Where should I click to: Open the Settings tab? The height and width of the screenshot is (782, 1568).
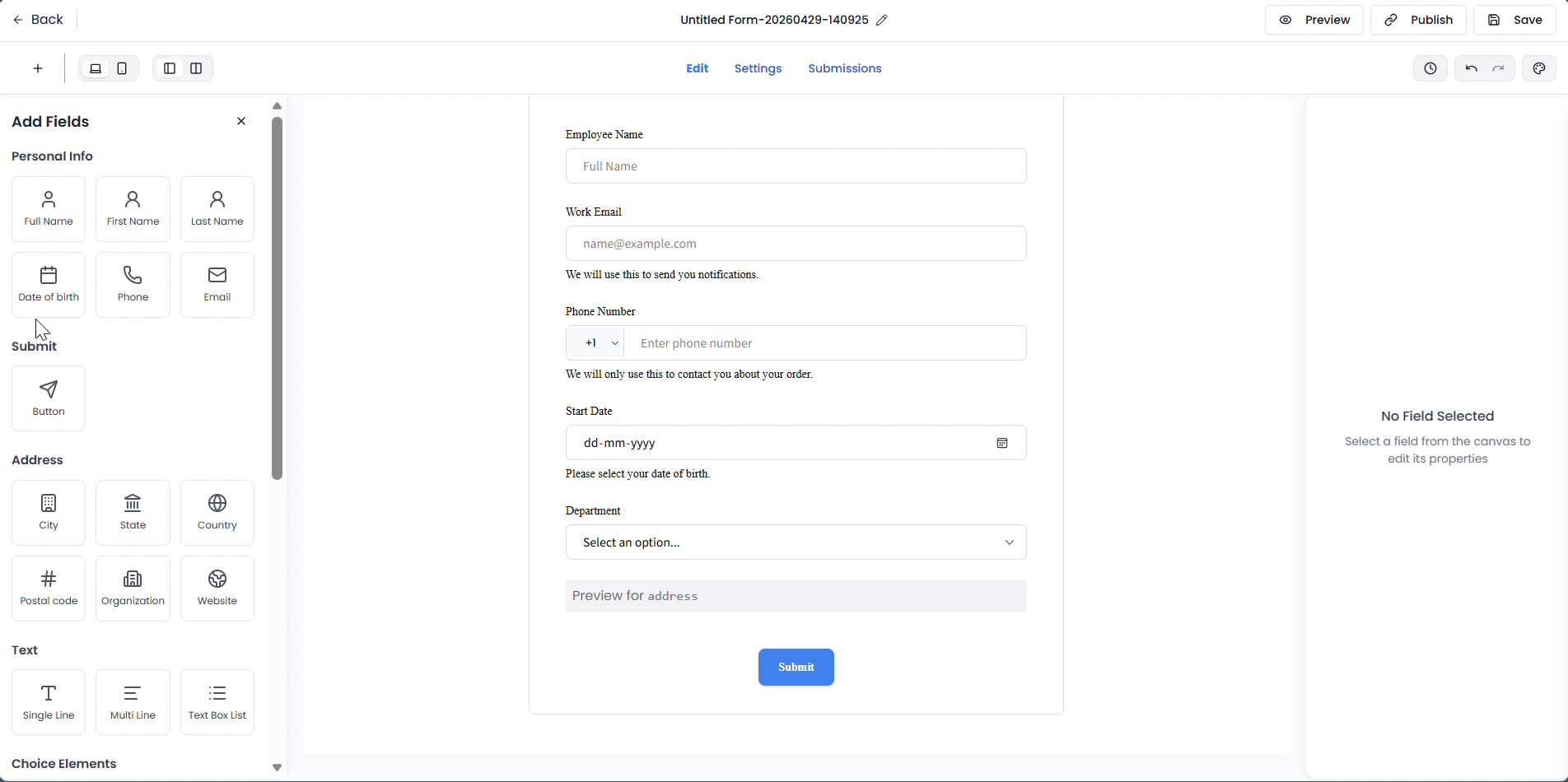tap(758, 68)
